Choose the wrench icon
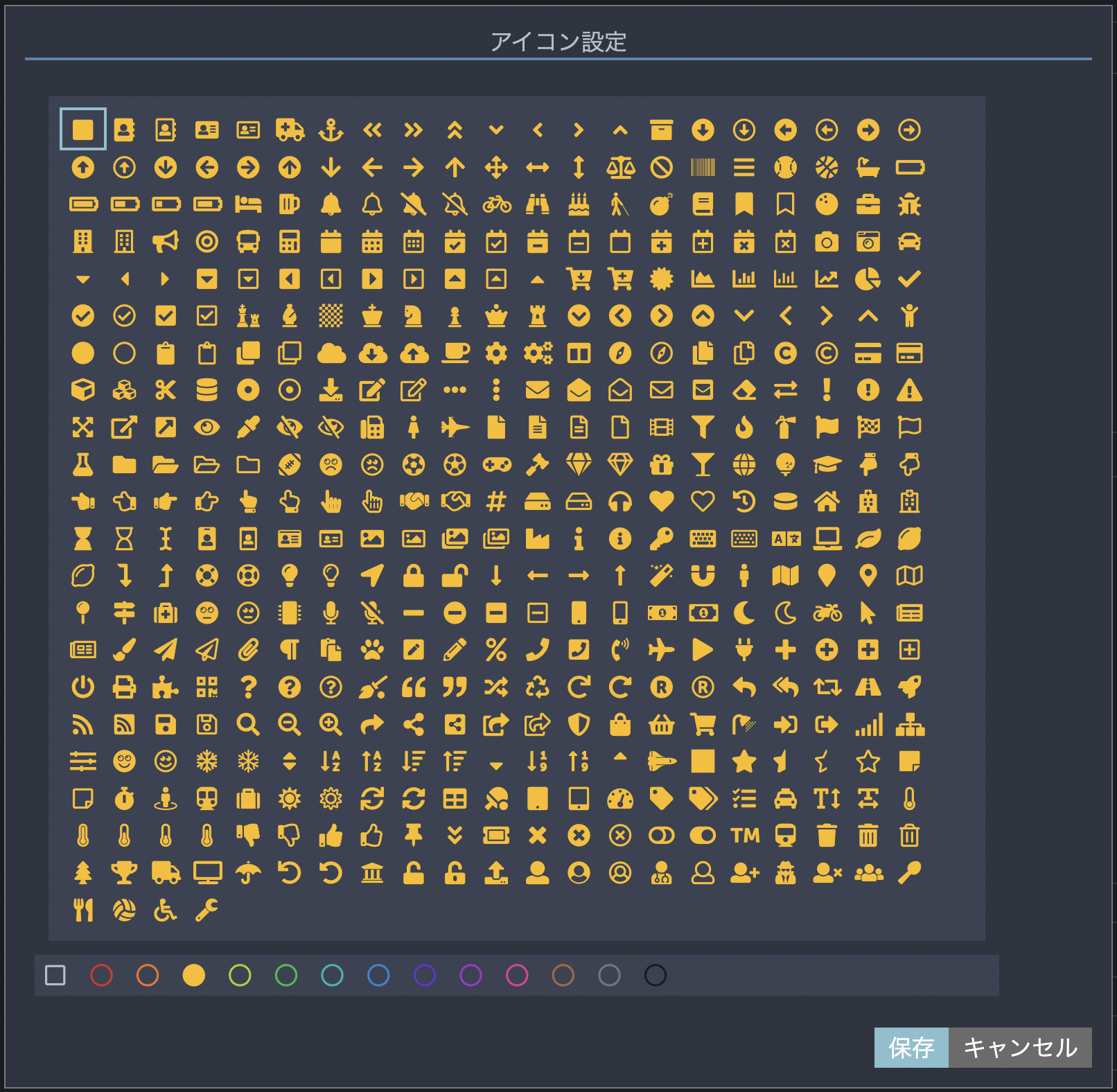 point(208,910)
